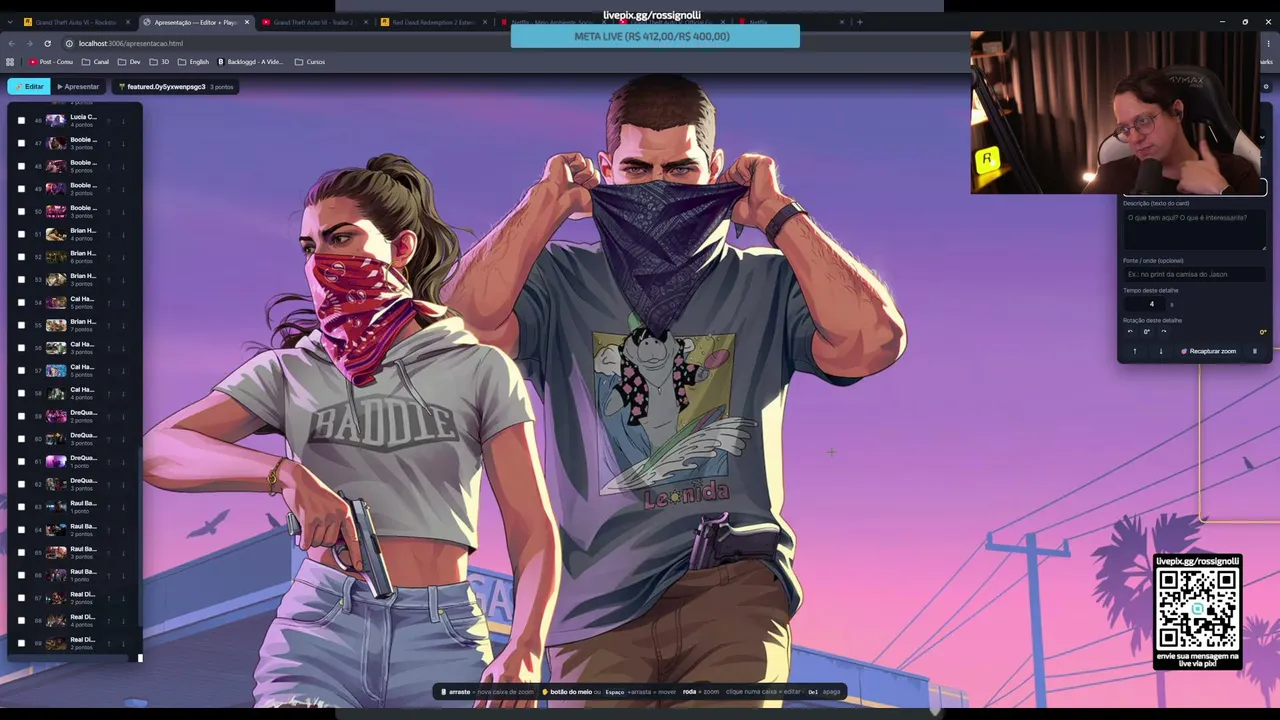Open the Backloggd bookmark
This screenshot has height=720, width=1280.
click(251, 62)
